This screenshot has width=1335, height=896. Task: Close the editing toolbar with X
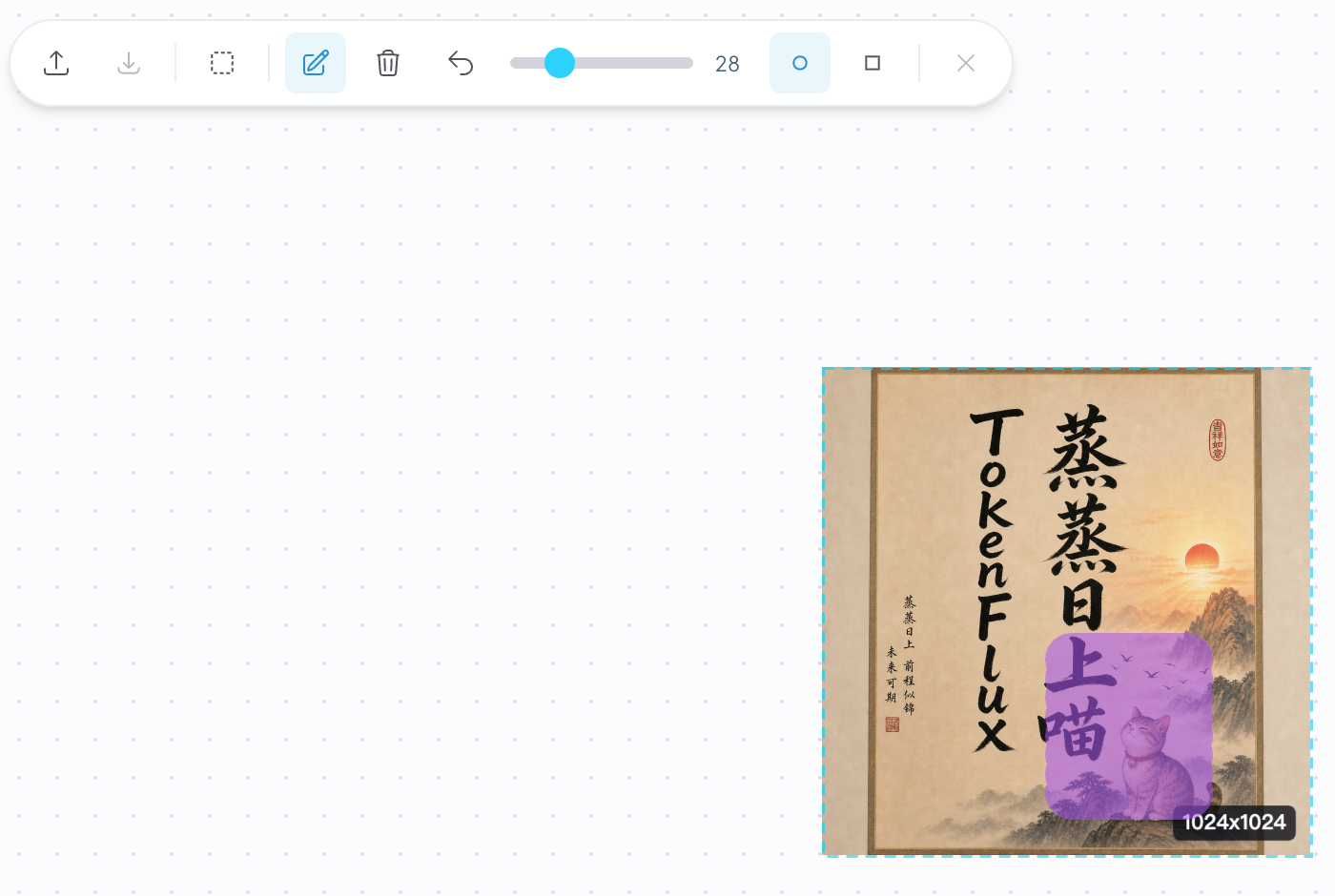click(966, 63)
